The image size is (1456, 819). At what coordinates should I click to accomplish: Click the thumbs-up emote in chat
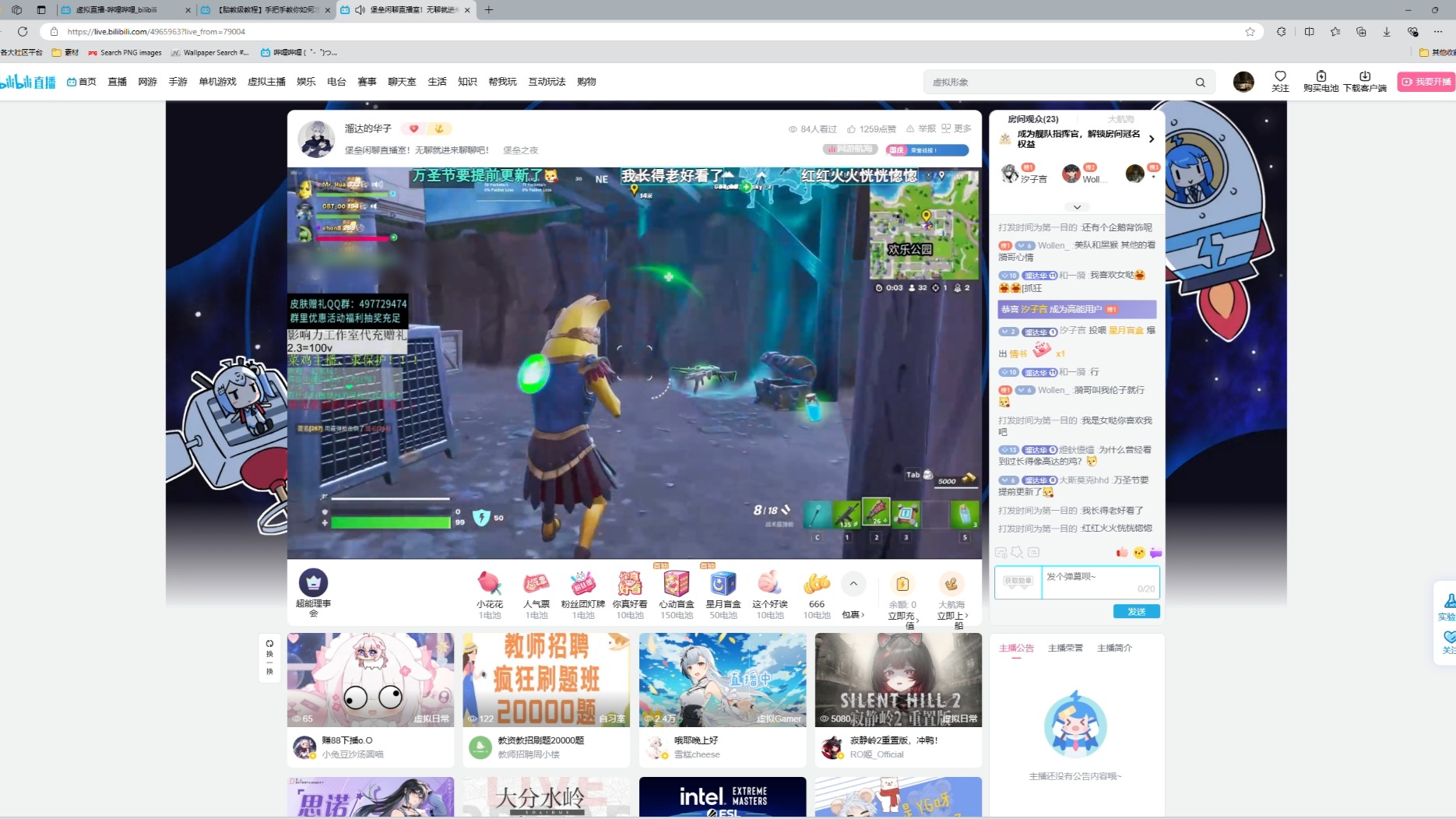[1122, 553]
